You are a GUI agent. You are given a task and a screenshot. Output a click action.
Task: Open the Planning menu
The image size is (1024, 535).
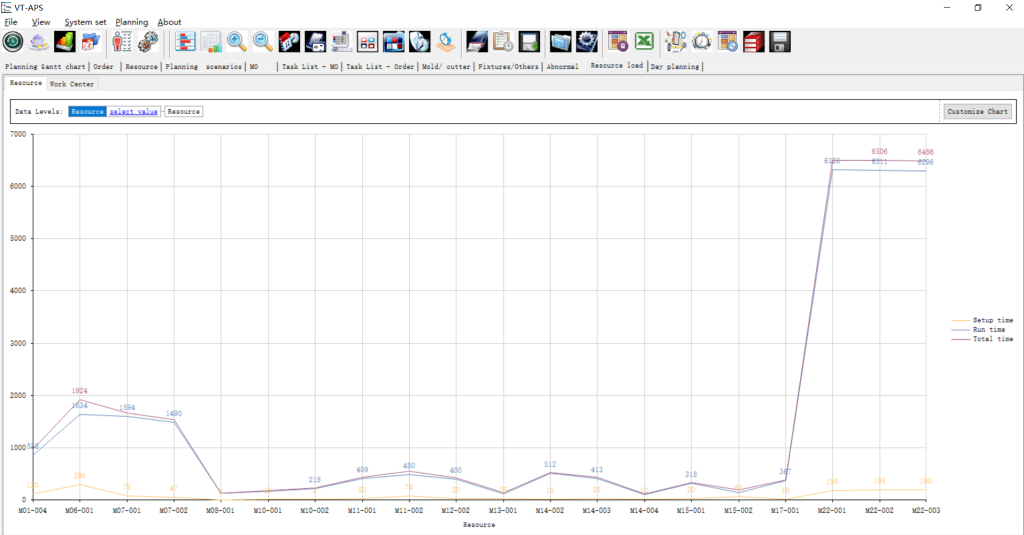[131, 22]
